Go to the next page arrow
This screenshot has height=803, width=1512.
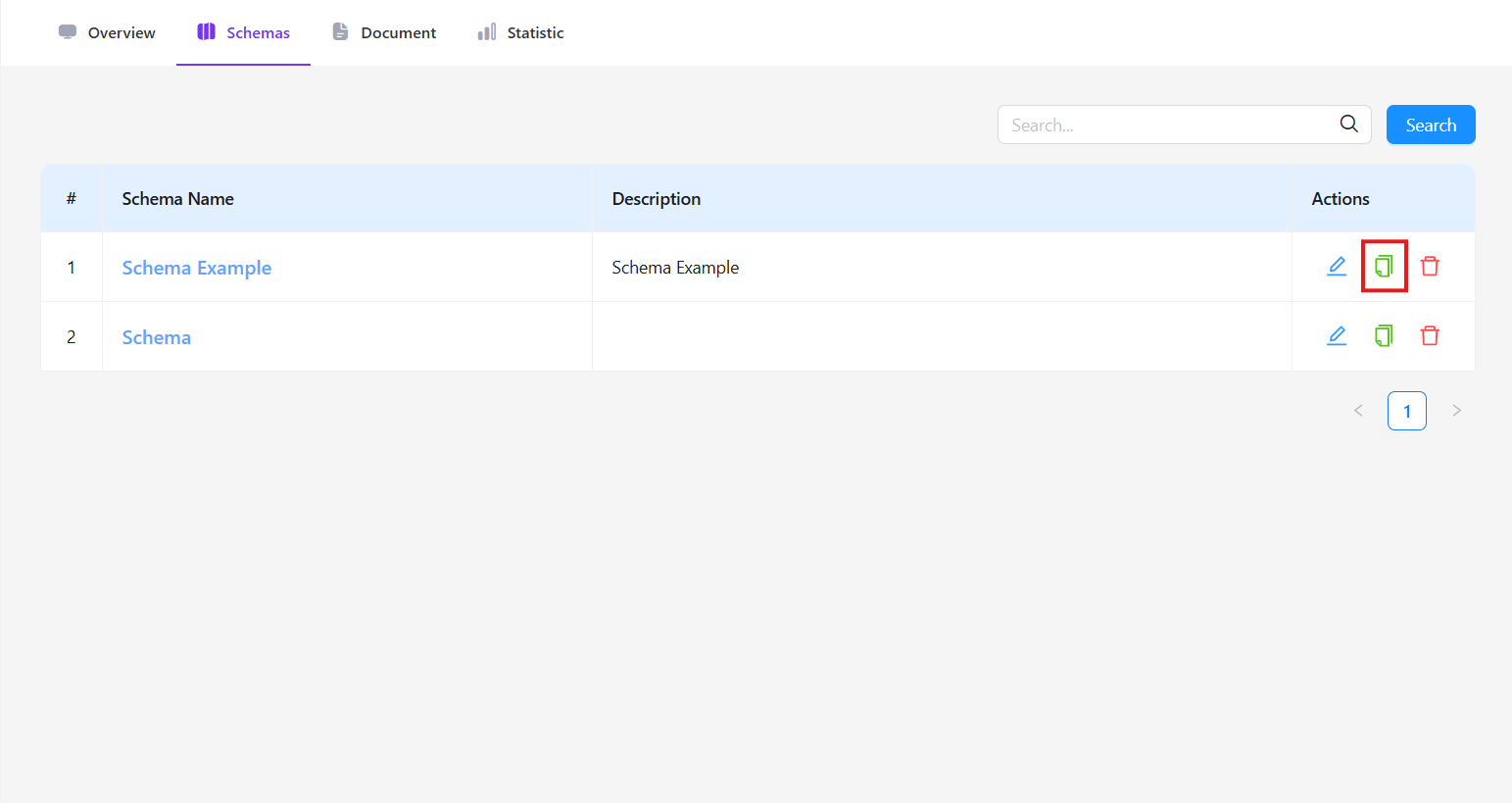click(x=1456, y=411)
